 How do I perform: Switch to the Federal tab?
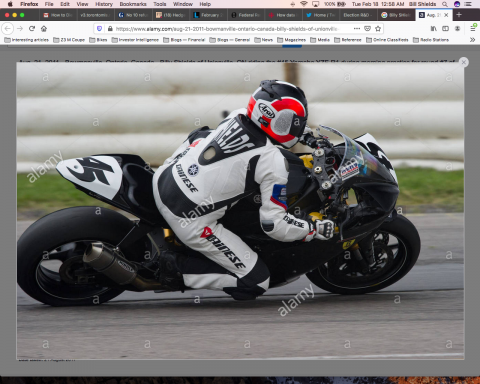tap(246, 15)
